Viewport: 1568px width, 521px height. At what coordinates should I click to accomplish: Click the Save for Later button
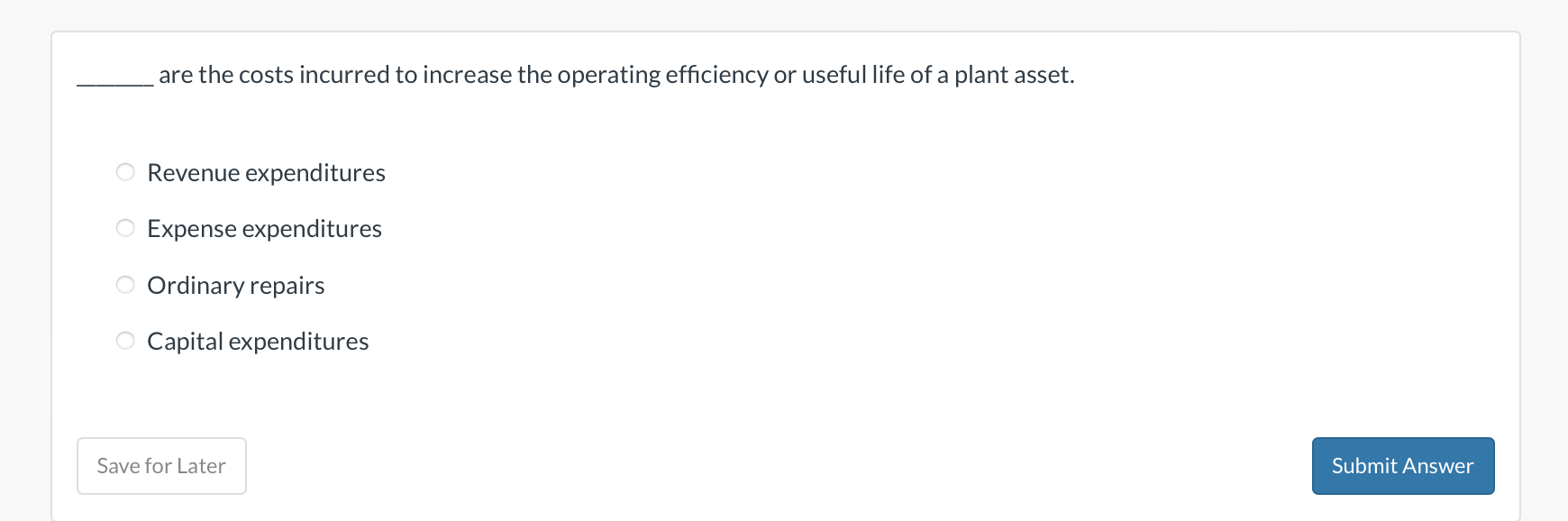click(x=161, y=465)
